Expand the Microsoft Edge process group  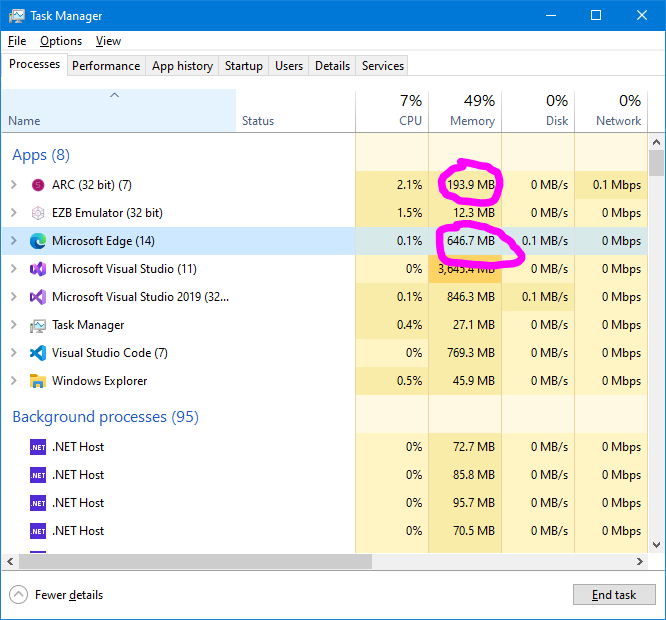(x=14, y=241)
